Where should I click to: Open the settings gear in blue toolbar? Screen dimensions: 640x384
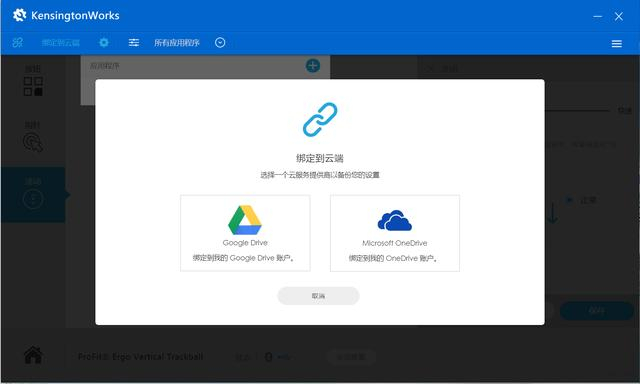coord(104,42)
